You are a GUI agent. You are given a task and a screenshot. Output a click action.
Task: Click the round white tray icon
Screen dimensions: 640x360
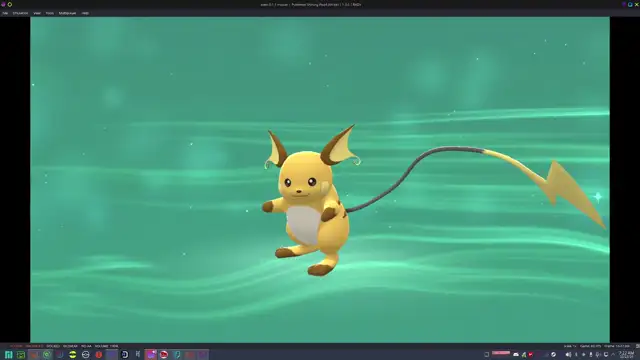[x=553, y=355]
